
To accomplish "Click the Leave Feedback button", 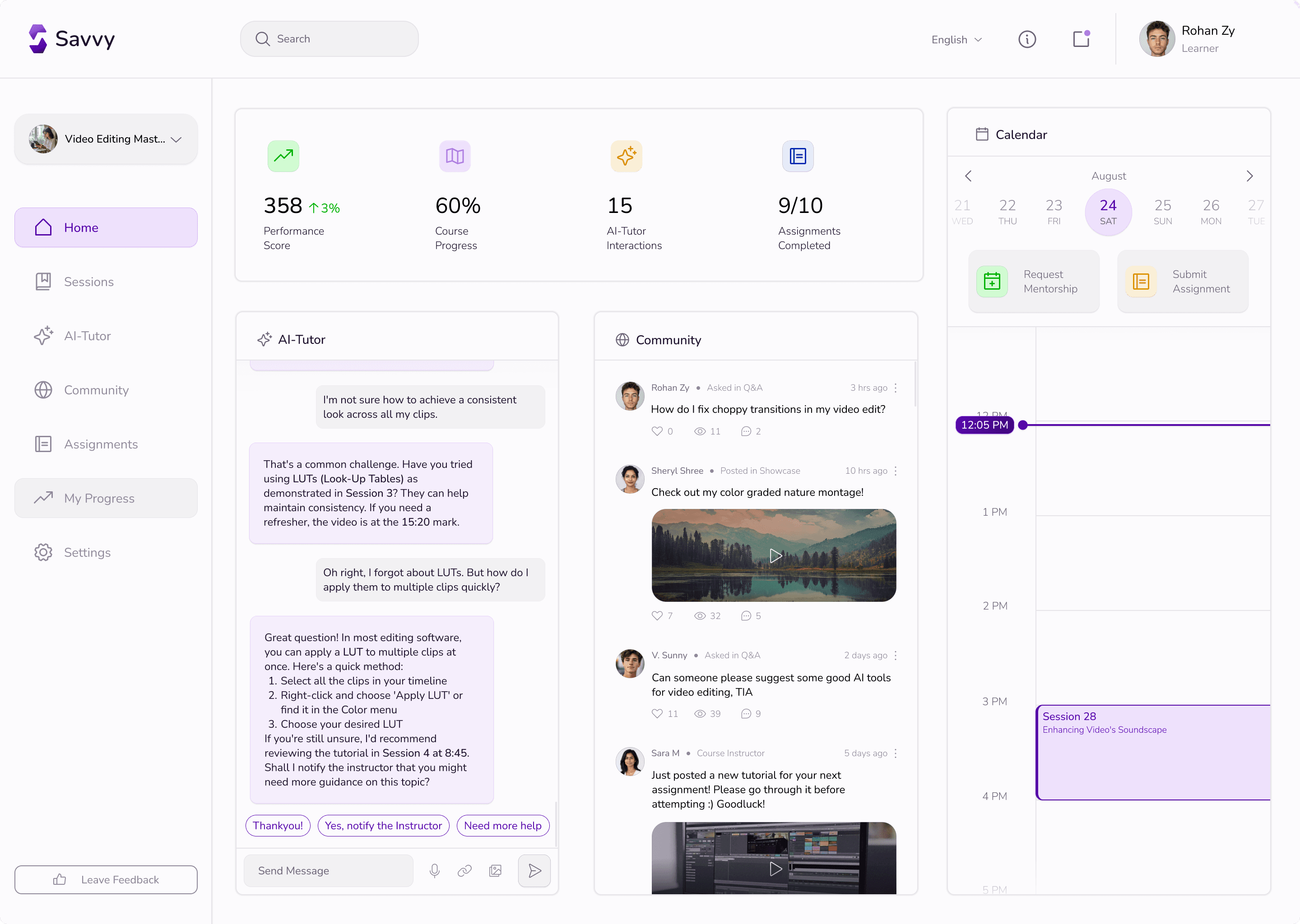I will point(106,880).
